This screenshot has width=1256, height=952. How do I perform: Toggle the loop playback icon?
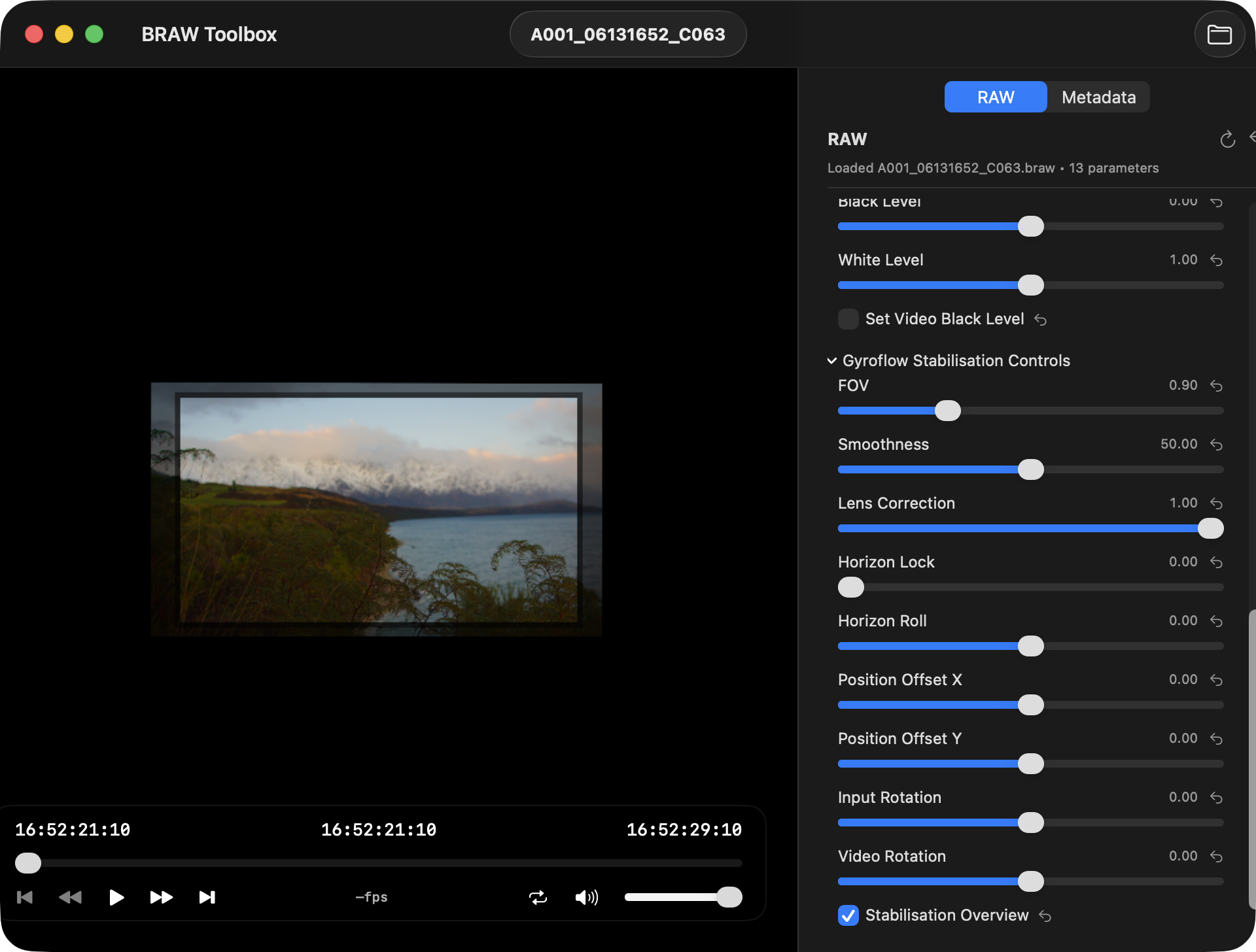[538, 897]
